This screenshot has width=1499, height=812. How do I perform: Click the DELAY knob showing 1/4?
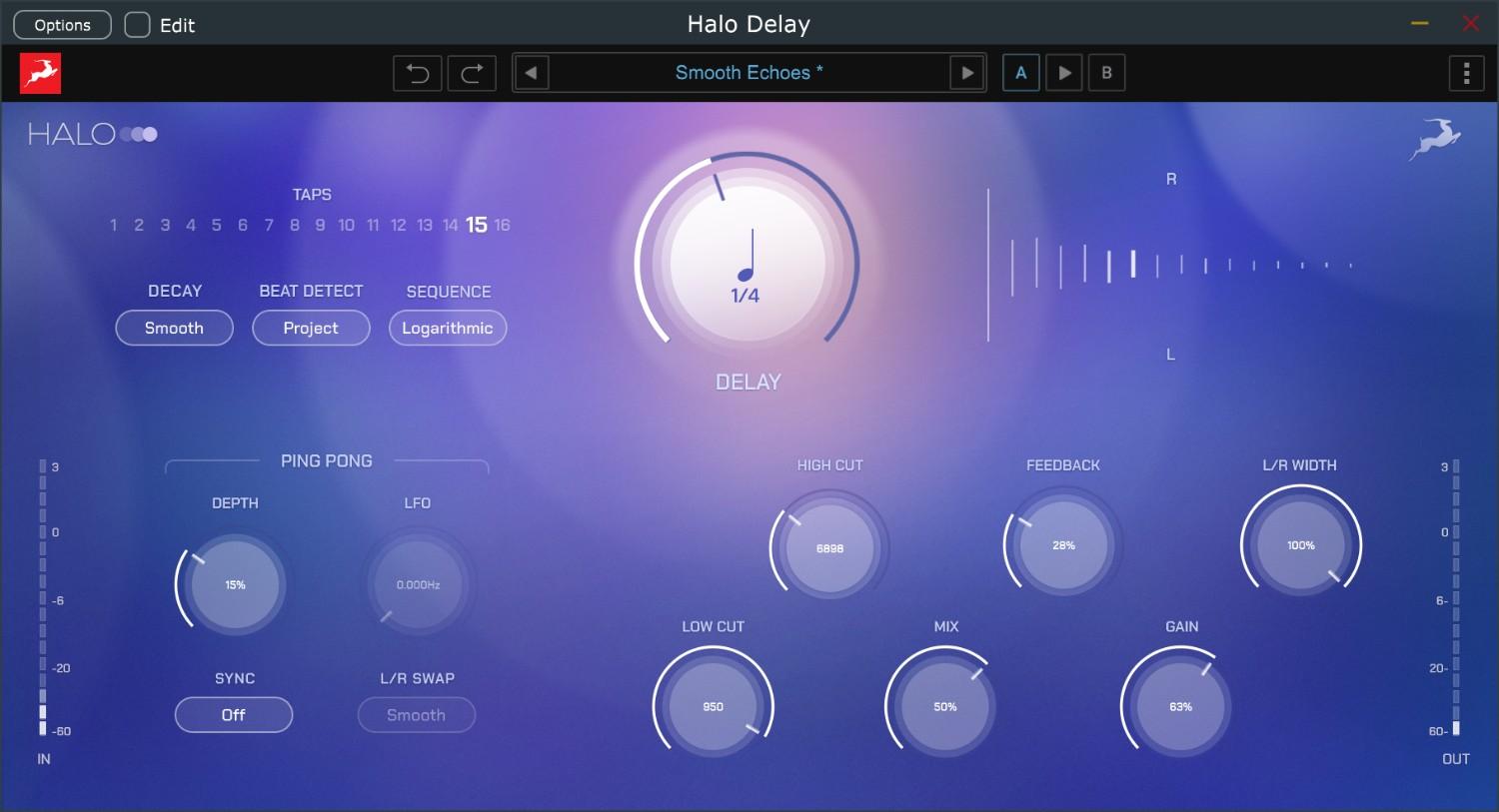(x=748, y=263)
